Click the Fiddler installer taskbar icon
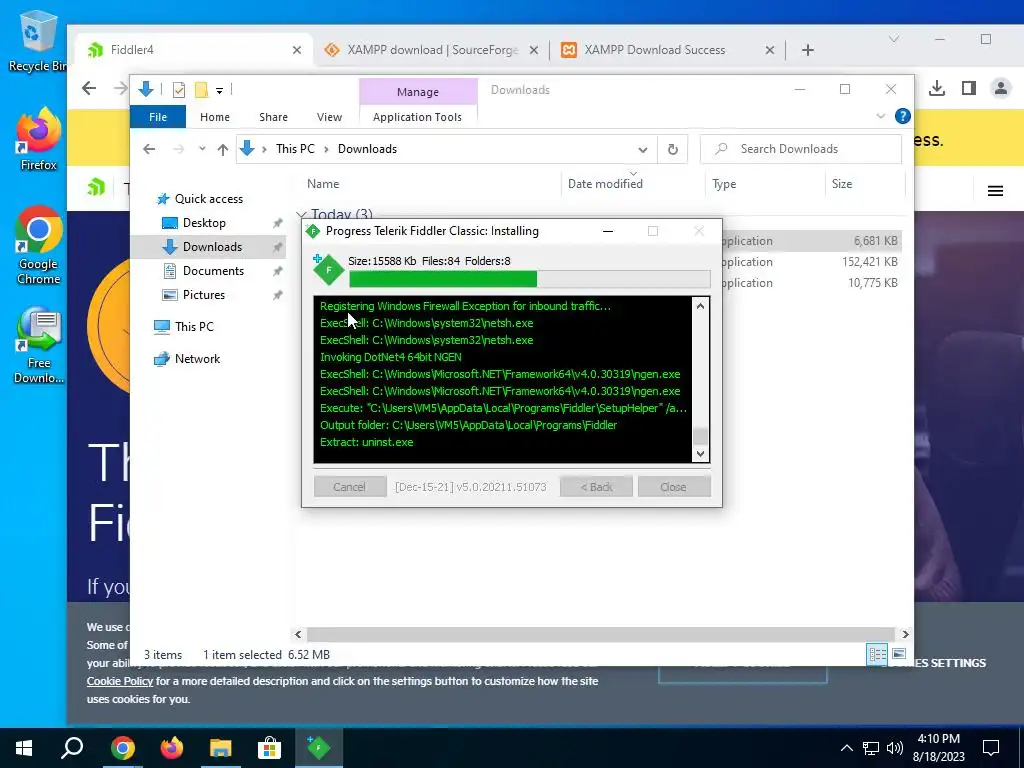 319,748
